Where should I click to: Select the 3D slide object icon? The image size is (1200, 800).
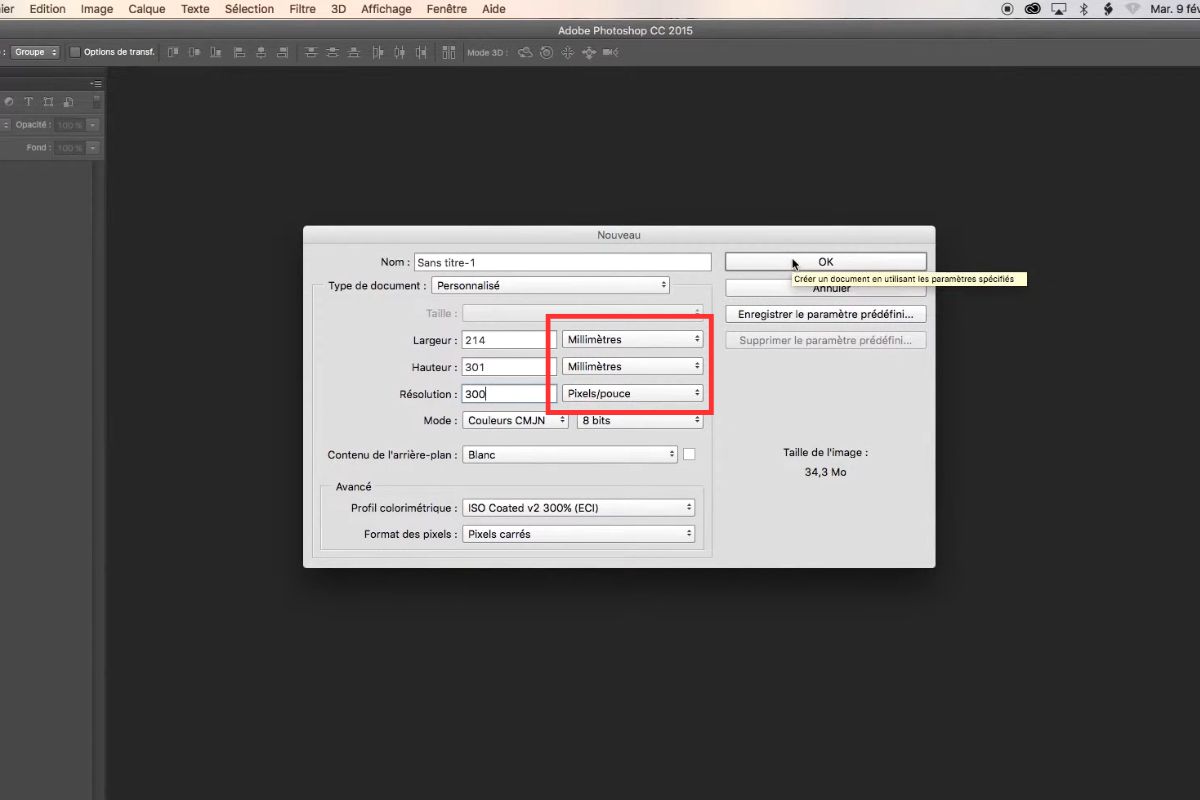click(x=588, y=52)
